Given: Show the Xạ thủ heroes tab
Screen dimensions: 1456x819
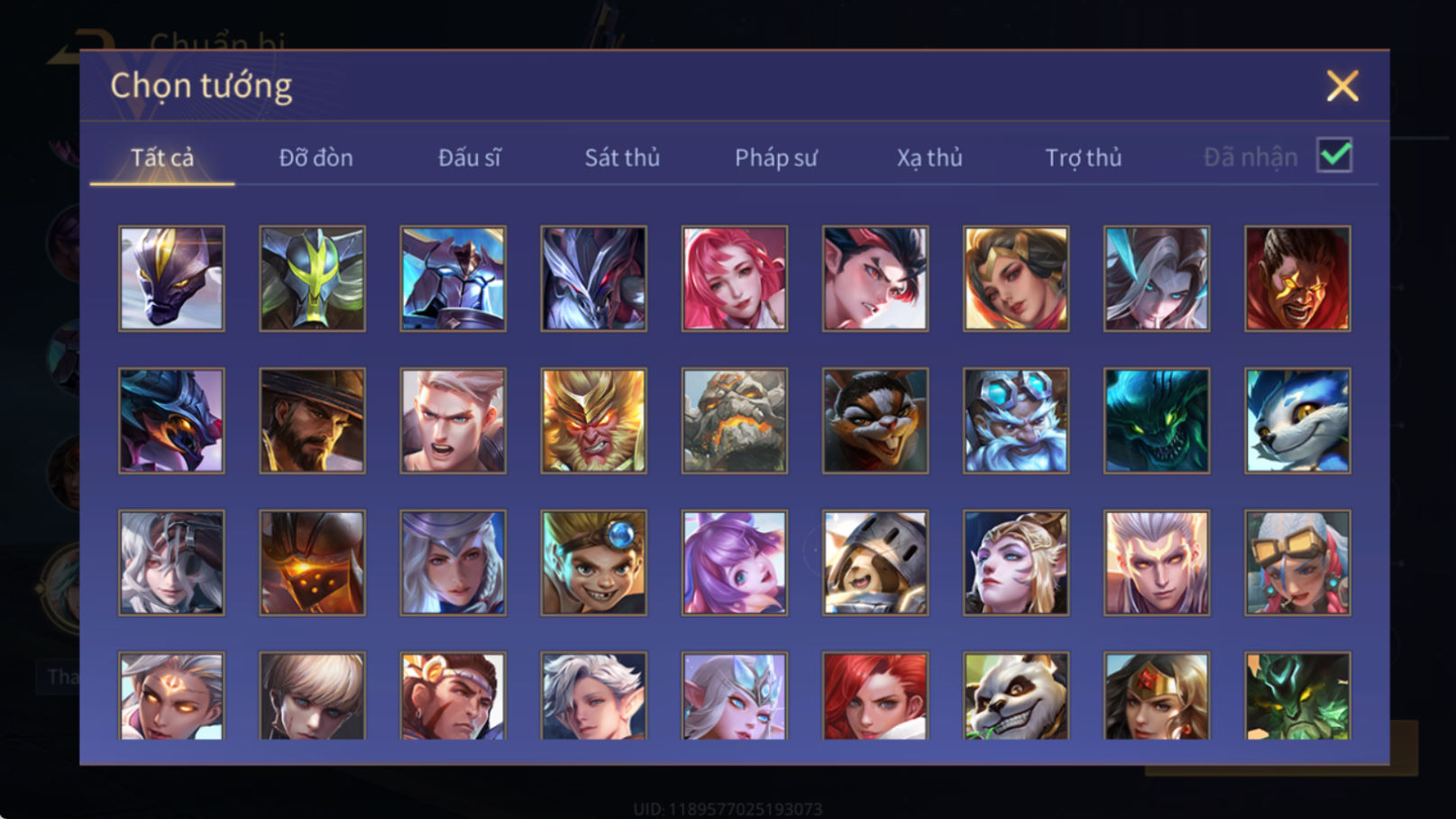Looking at the screenshot, I should tap(929, 158).
